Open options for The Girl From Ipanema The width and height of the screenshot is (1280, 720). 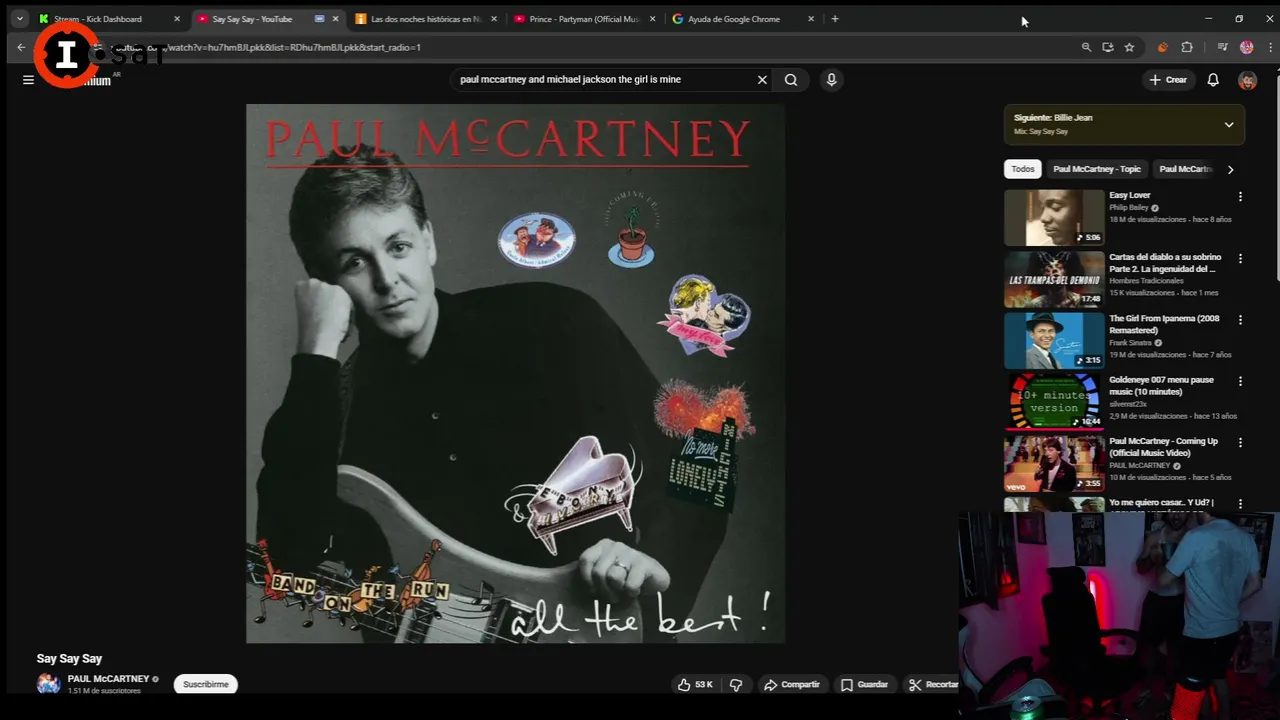1240,320
